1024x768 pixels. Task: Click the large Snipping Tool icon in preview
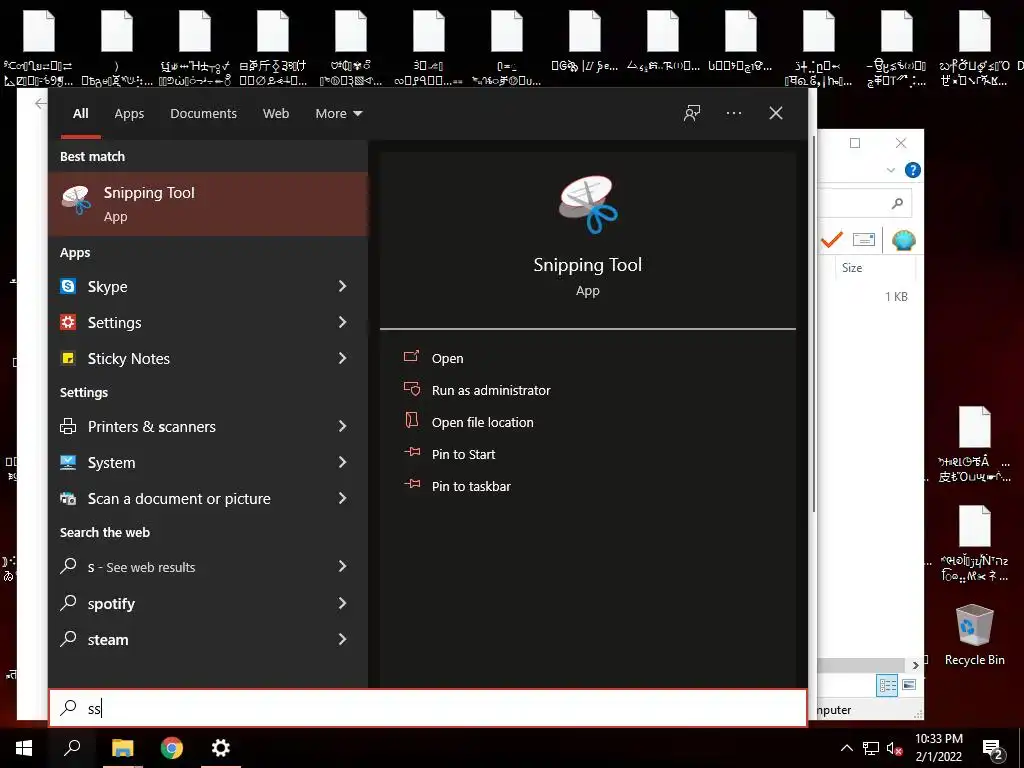tap(588, 204)
